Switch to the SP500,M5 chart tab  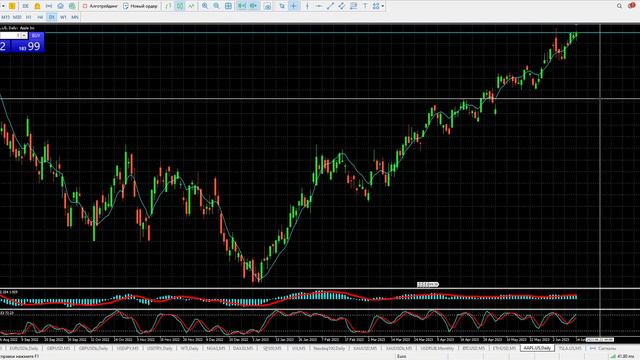[272, 348]
